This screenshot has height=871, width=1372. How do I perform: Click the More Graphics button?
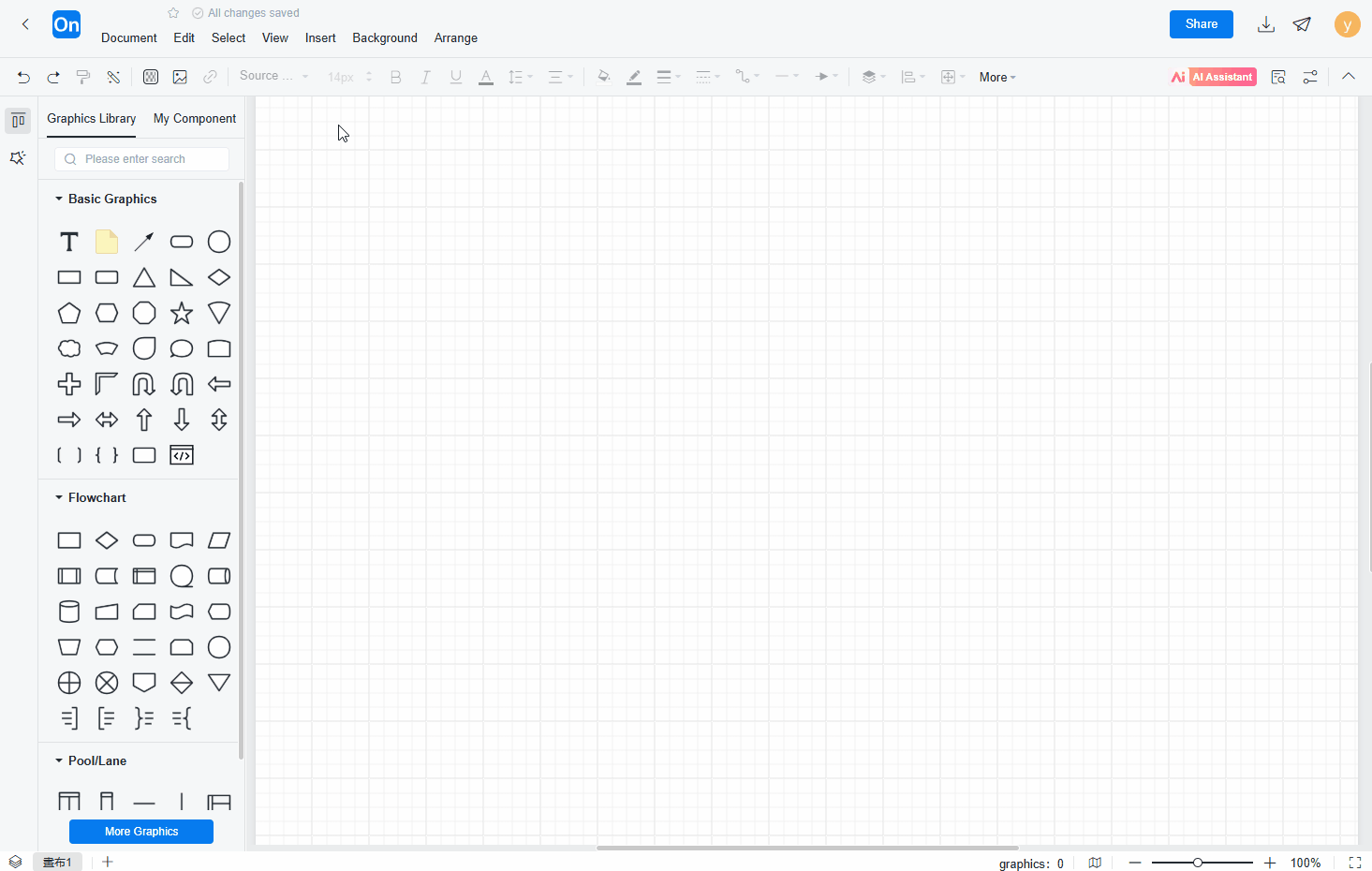[x=141, y=832]
